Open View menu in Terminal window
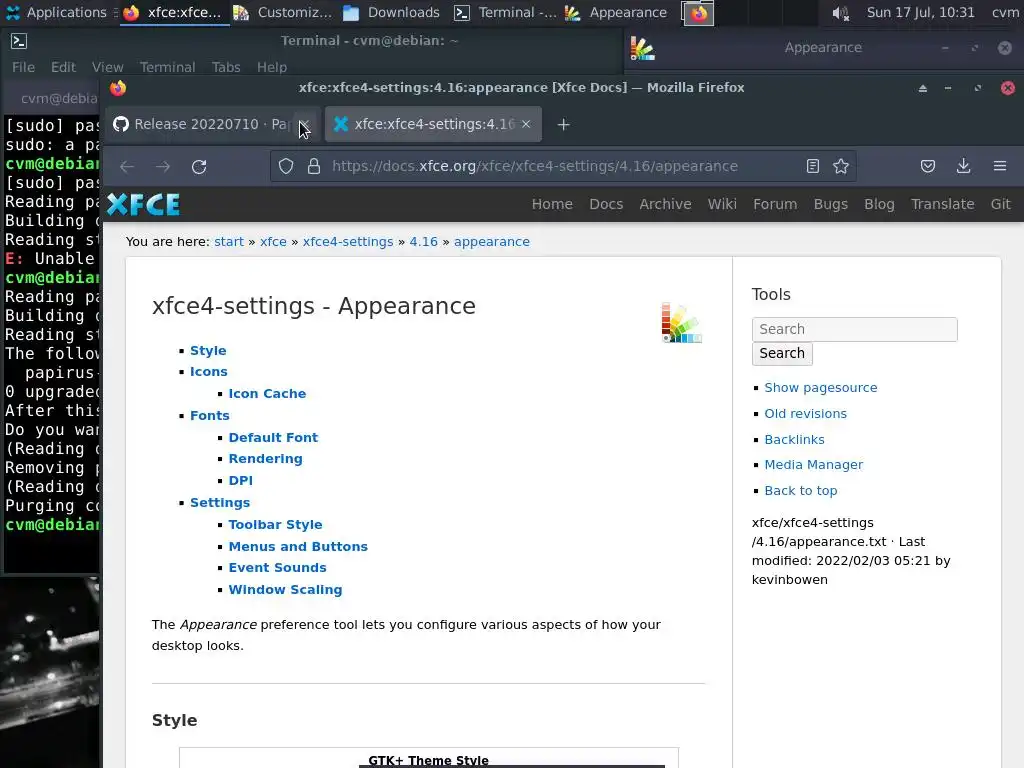 coord(108,67)
